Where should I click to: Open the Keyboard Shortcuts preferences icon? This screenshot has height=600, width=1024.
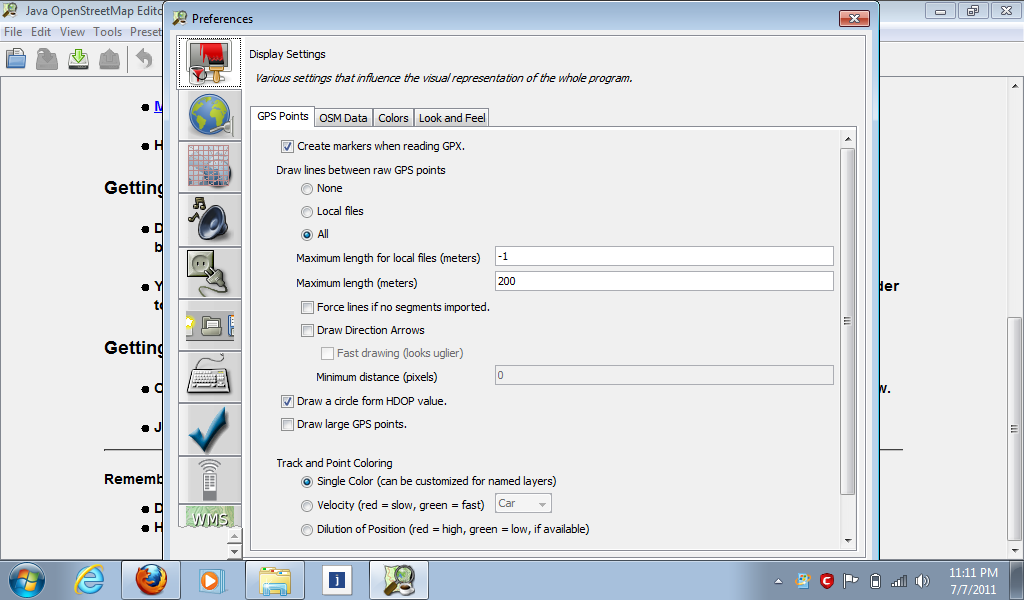pos(209,377)
